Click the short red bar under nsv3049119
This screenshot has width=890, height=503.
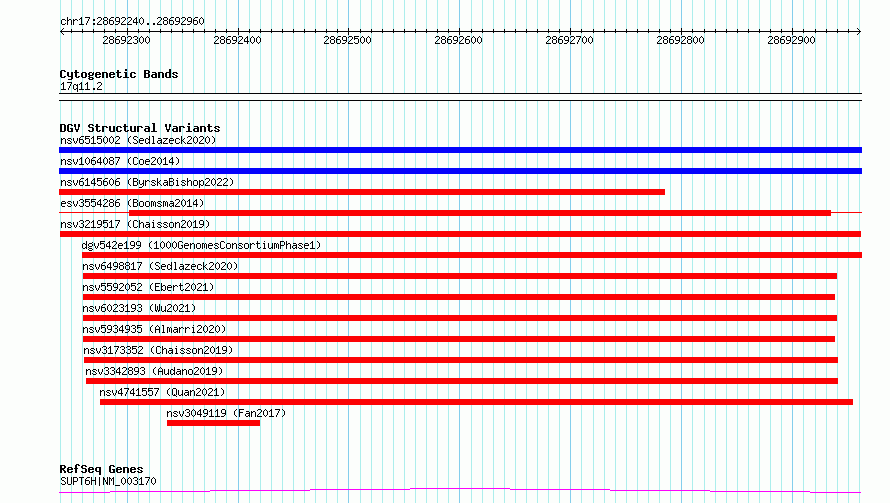click(213, 423)
